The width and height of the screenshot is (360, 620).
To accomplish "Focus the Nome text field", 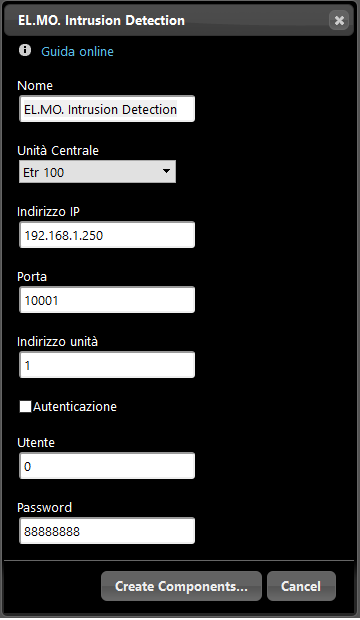I will tap(107, 109).
